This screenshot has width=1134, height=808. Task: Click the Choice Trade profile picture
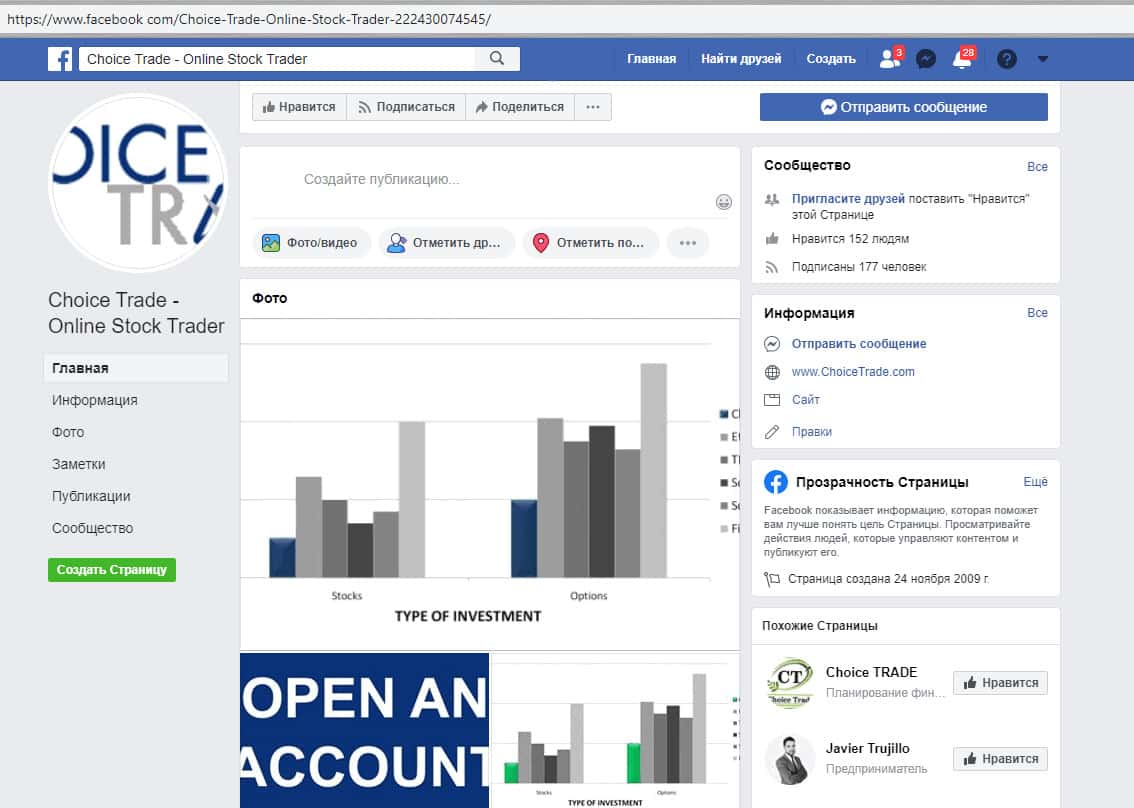(137, 183)
